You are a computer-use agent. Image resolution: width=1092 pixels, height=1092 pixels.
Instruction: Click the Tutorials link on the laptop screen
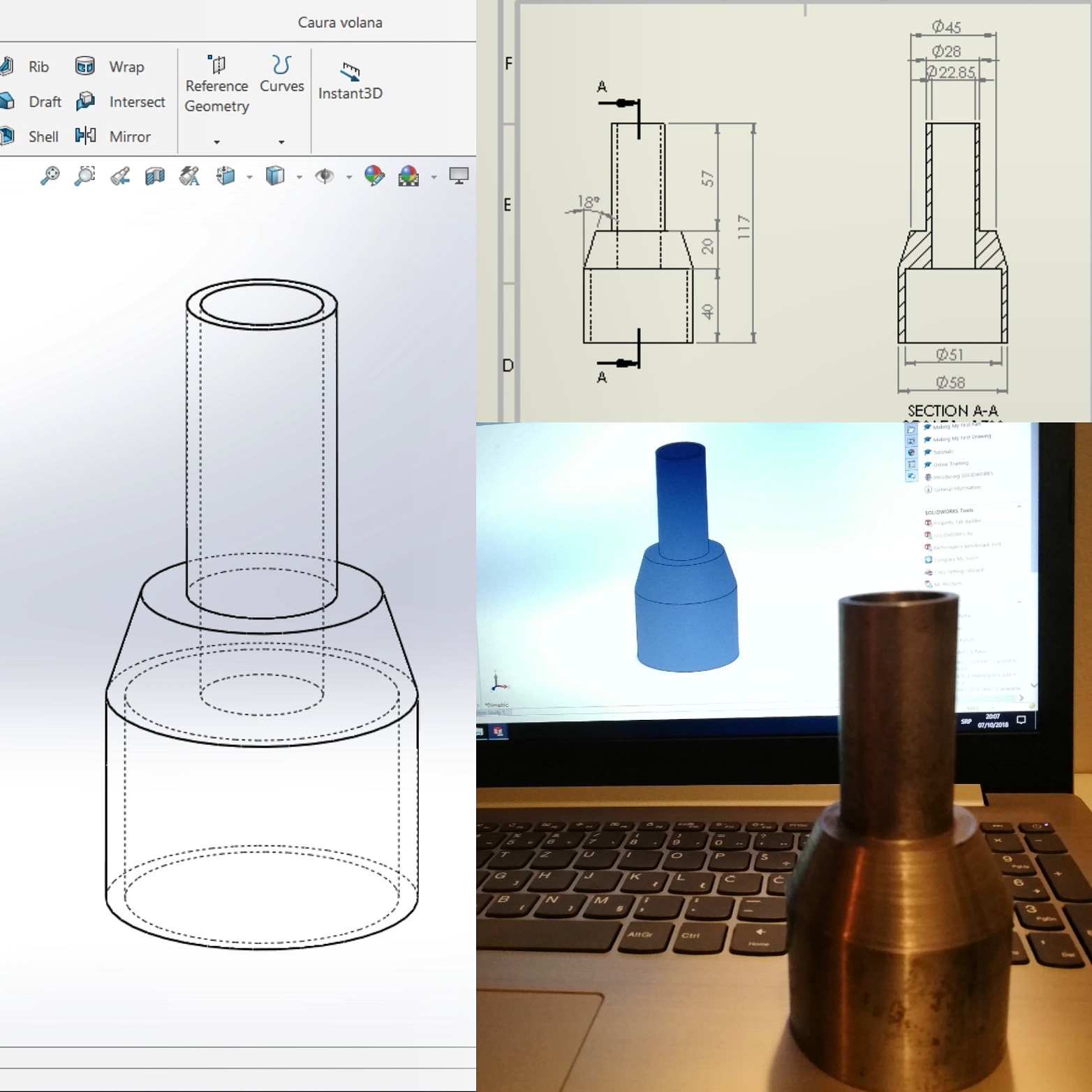point(943,452)
